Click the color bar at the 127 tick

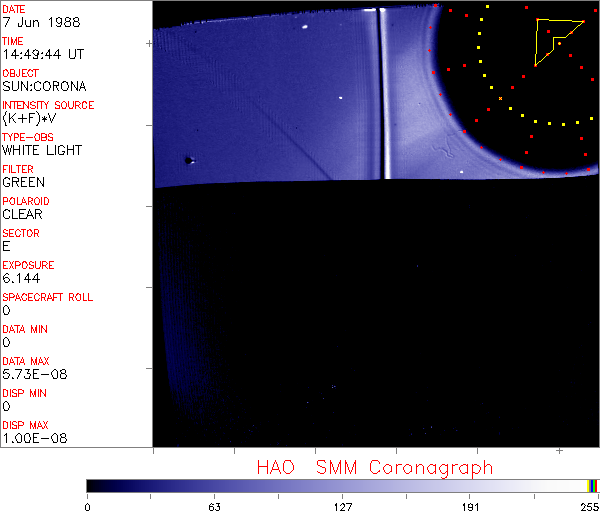point(342,485)
